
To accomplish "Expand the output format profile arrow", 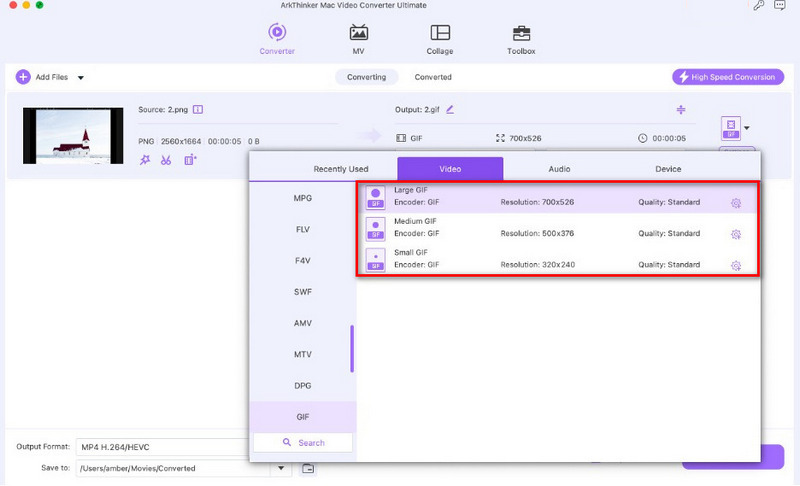I will (x=747, y=128).
